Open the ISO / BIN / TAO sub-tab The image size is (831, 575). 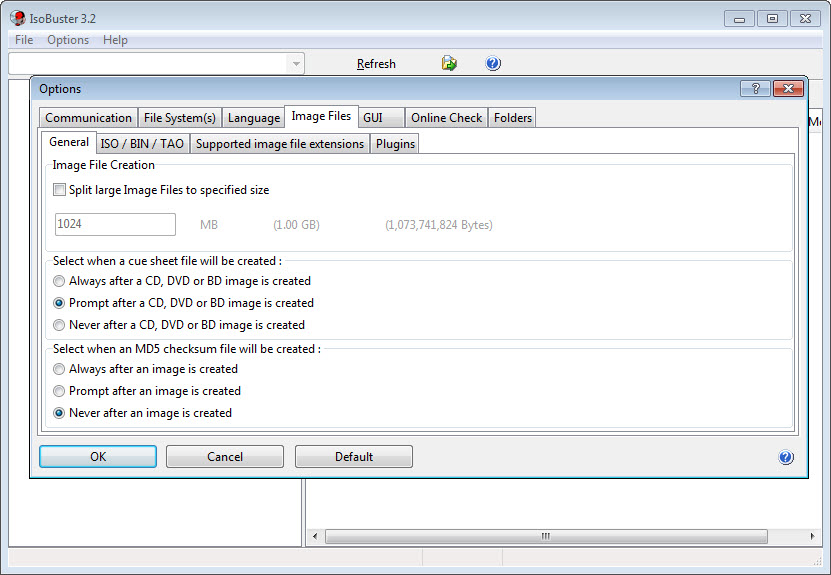coord(142,144)
